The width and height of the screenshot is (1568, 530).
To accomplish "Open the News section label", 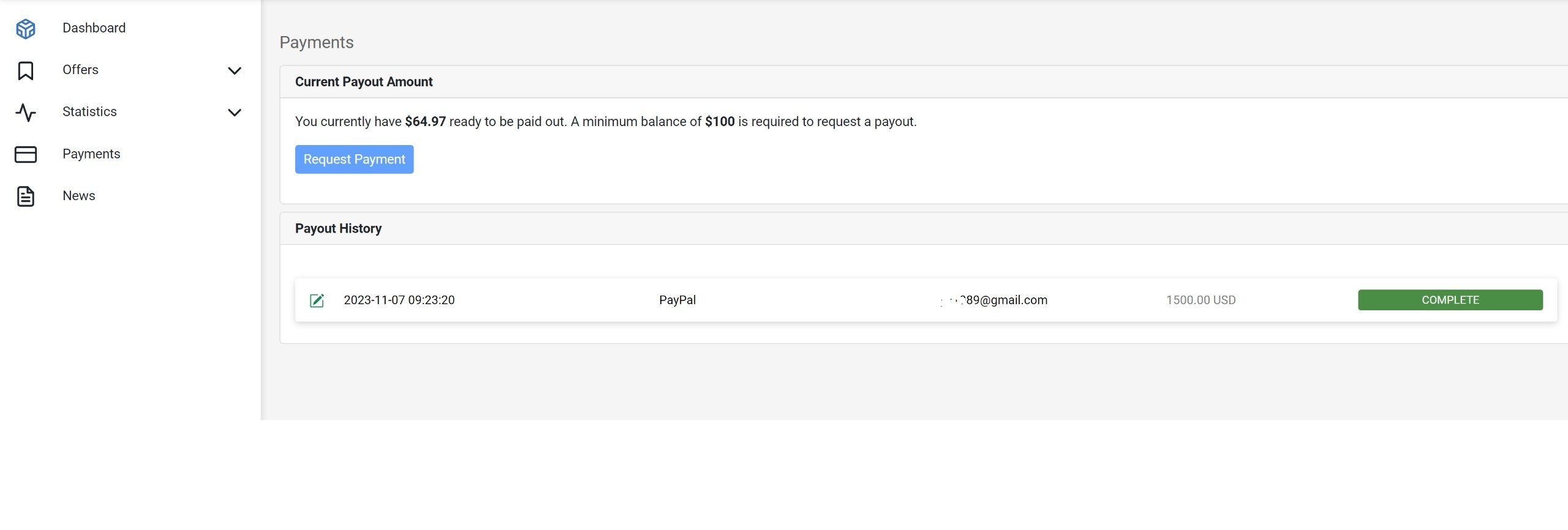I will [x=79, y=196].
